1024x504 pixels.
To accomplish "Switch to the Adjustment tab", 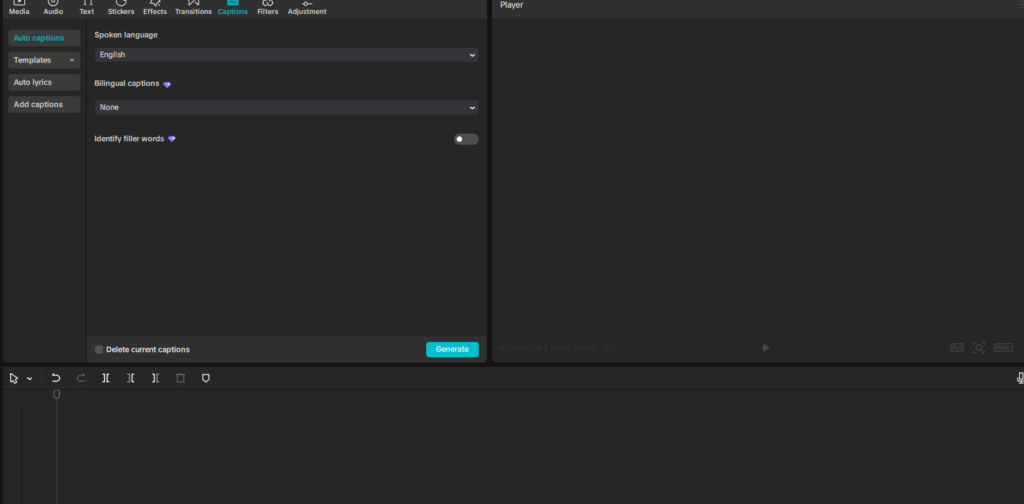I will point(306,8).
